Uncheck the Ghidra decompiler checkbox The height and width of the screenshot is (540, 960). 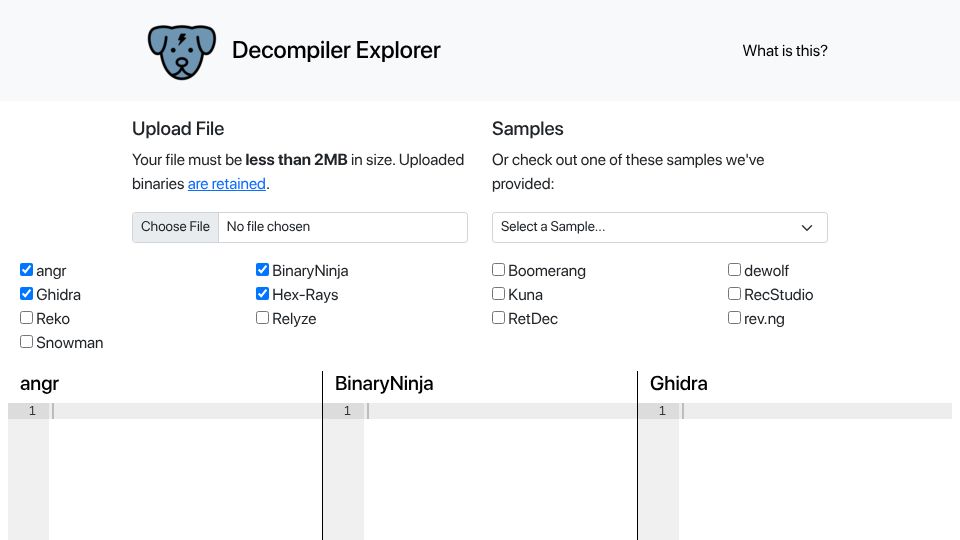[26, 294]
